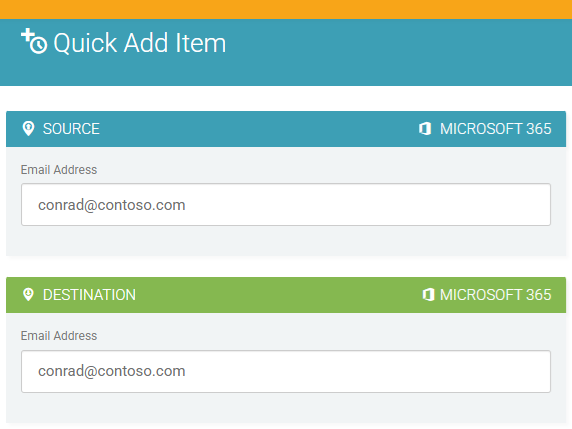Focus the Source Email Address field
This screenshot has height=429, width=572.
(286, 205)
